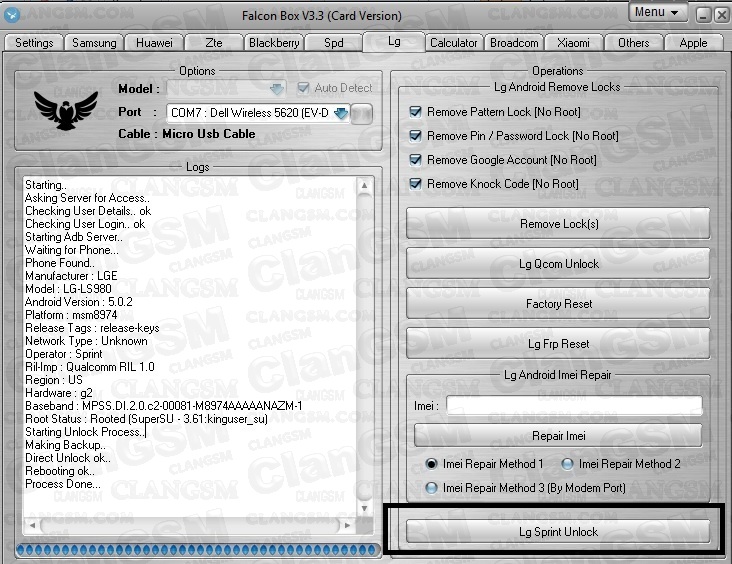Click log line 'Process Done...'
The image size is (732, 564).
(63, 484)
